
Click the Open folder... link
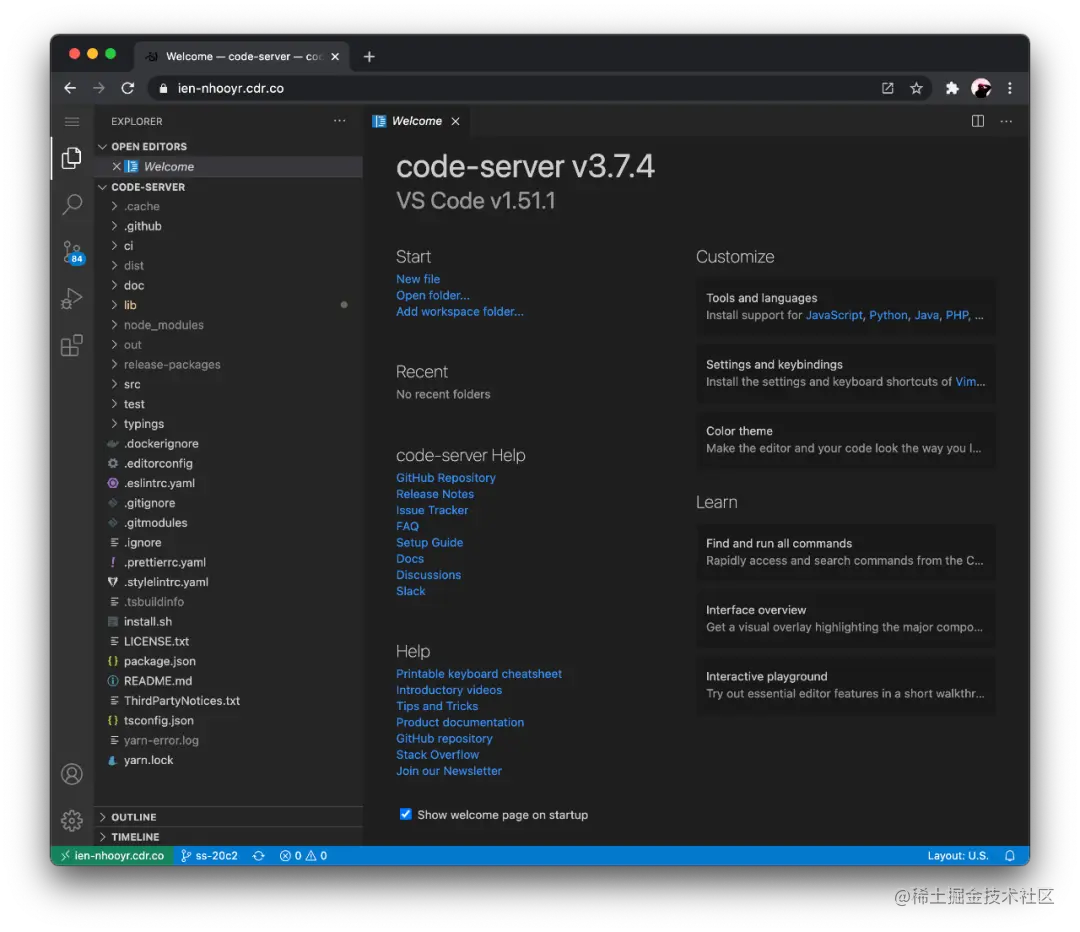433,296
